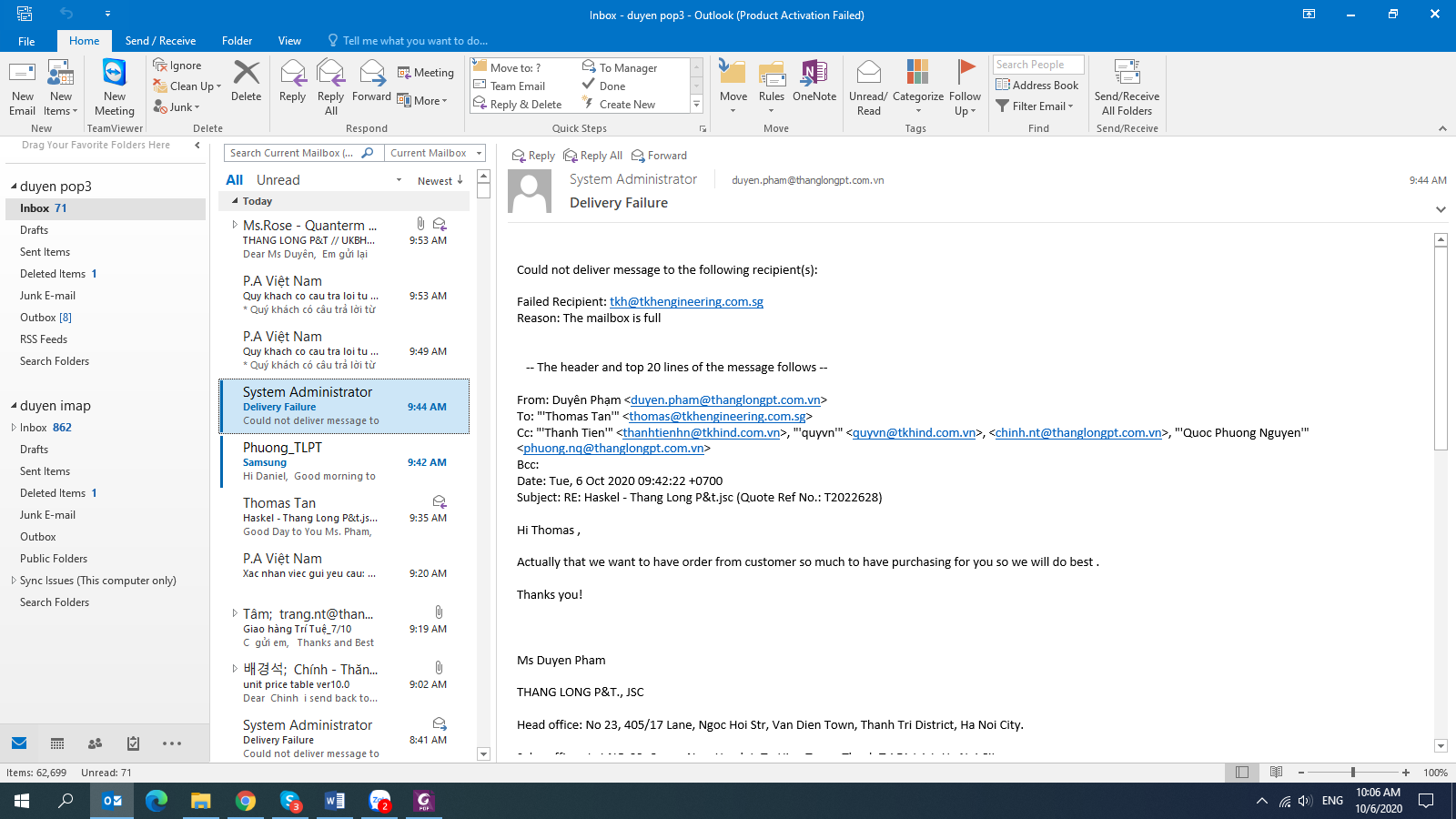
Task: Open Thomas Tan Haskel email
Action: 345,517
